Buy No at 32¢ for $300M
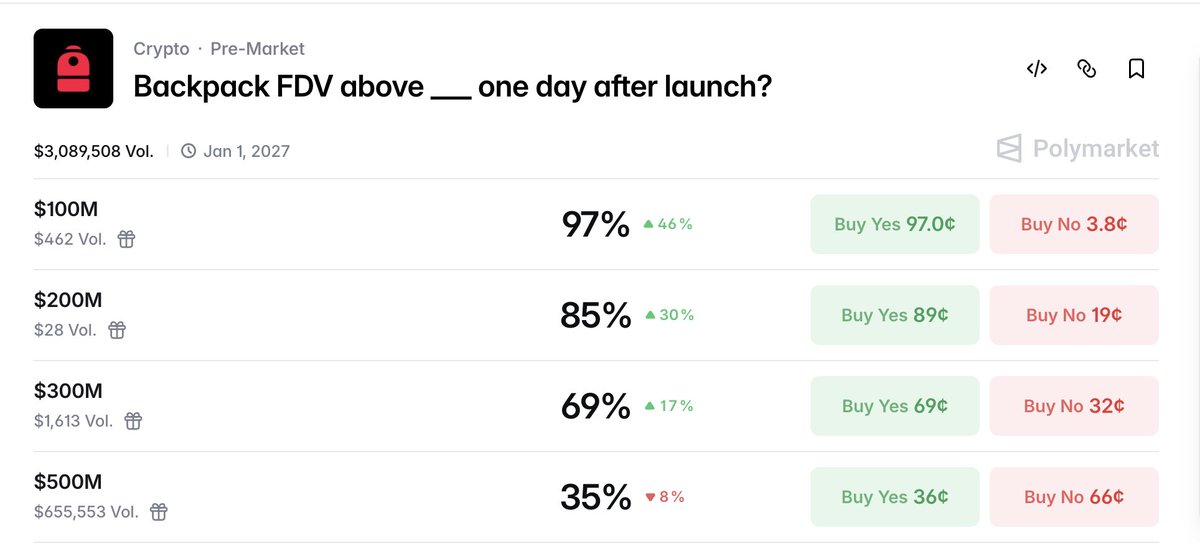The width and height of the screenshot is (1200, 548). point(1074,406)
